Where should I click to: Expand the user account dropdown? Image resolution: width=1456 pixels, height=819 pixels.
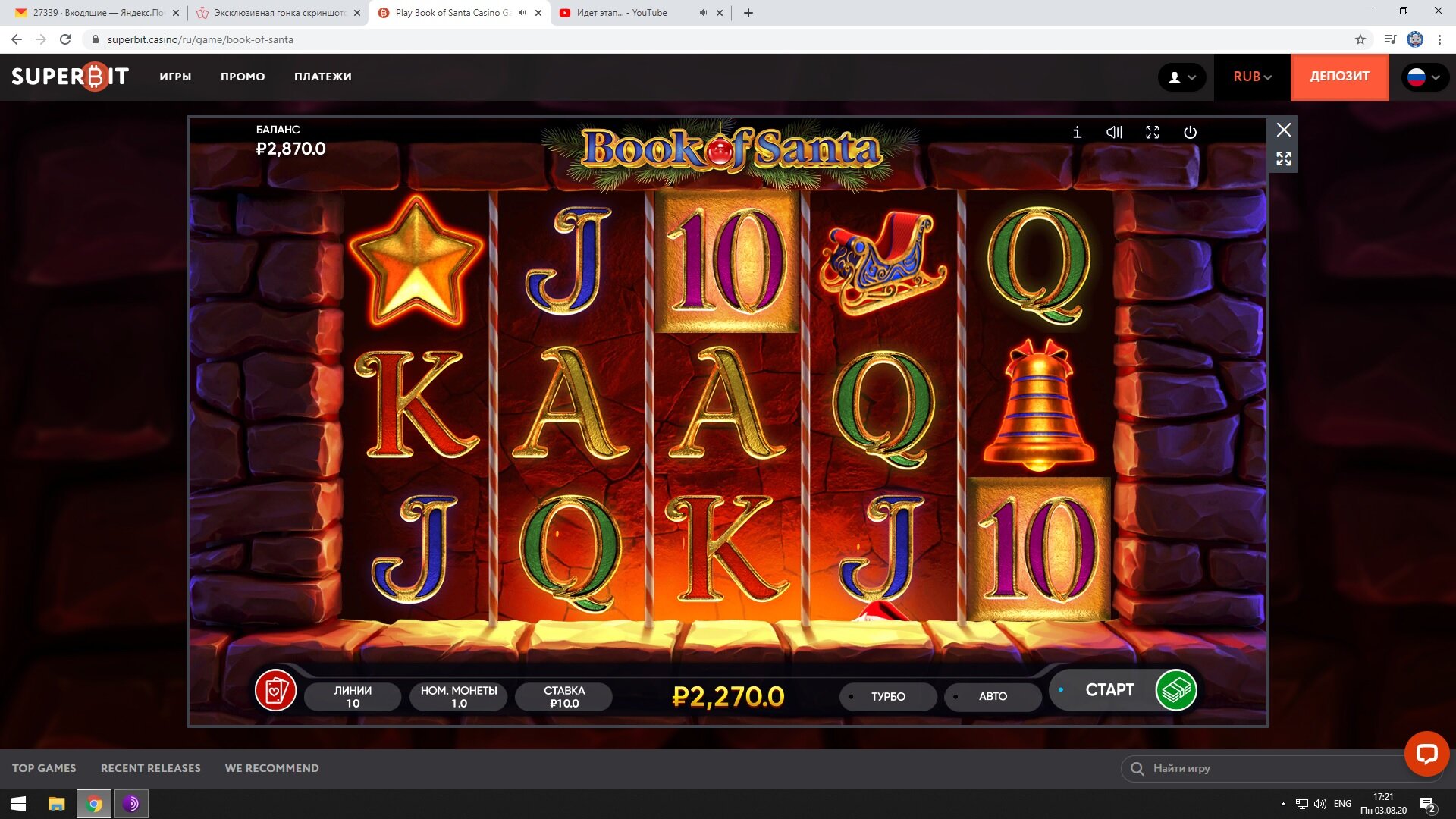1181,77
